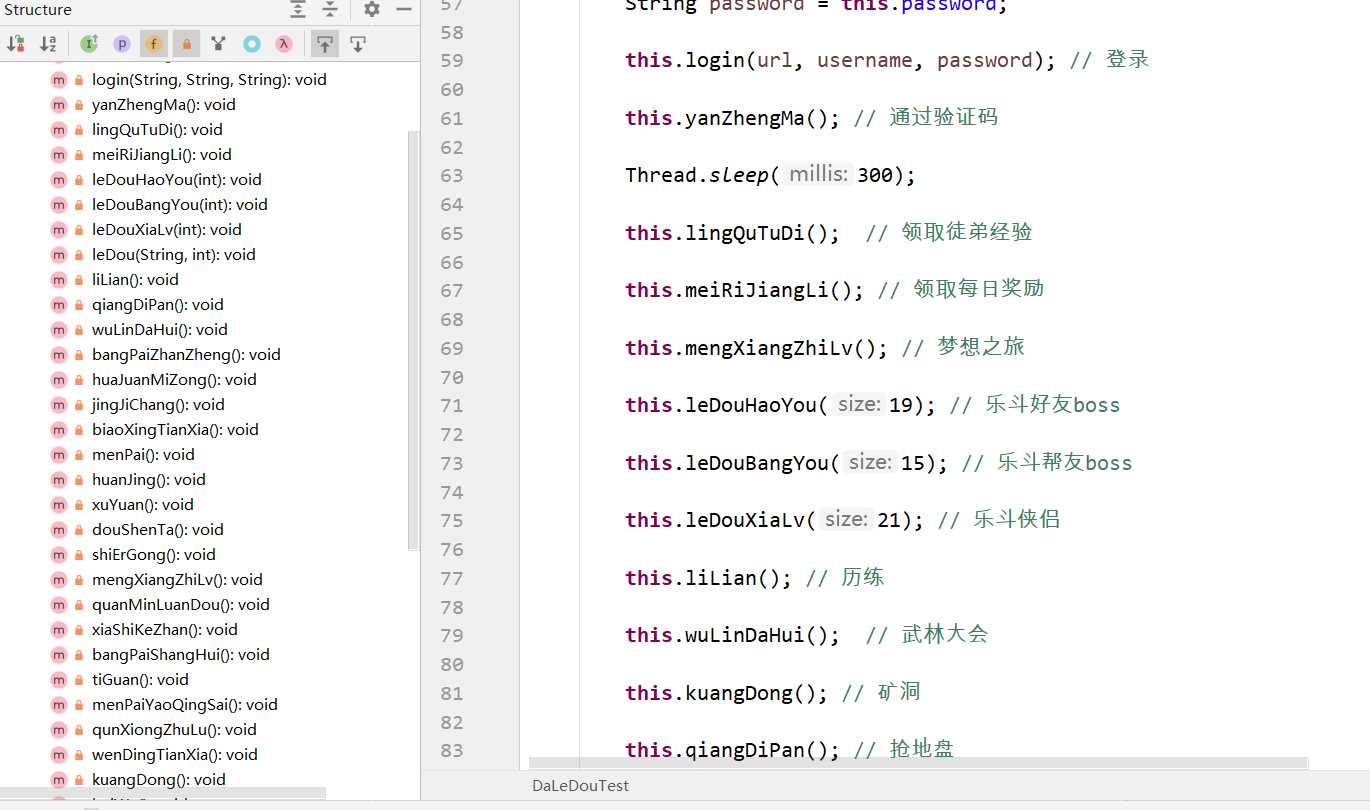1370x810 pixels.
Task: Select xiaShiKeZhan() in Structure tree
Action: pyautogui.click(x=165, y=629)
